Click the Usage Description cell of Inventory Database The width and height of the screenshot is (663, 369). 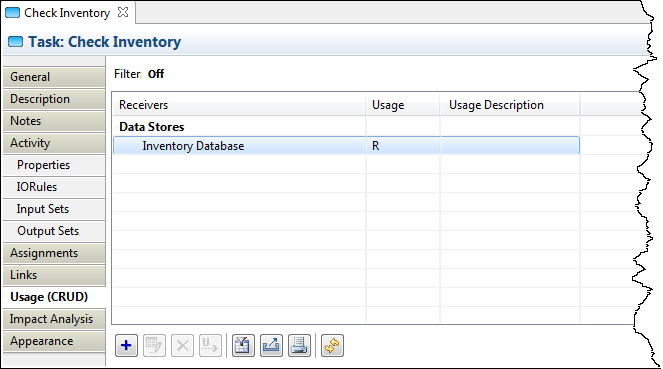(510, 145)
